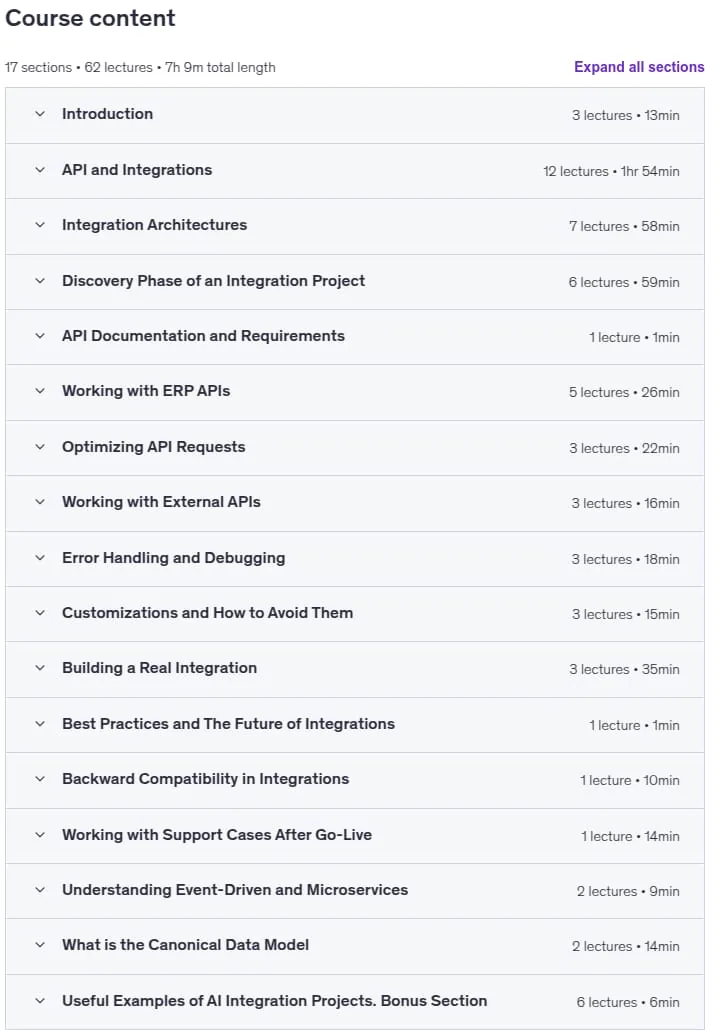Expand the Optimizing API Requests chevron
Image resolution: width=705 pixels, height=1030 pixels.
coord(40,447)
